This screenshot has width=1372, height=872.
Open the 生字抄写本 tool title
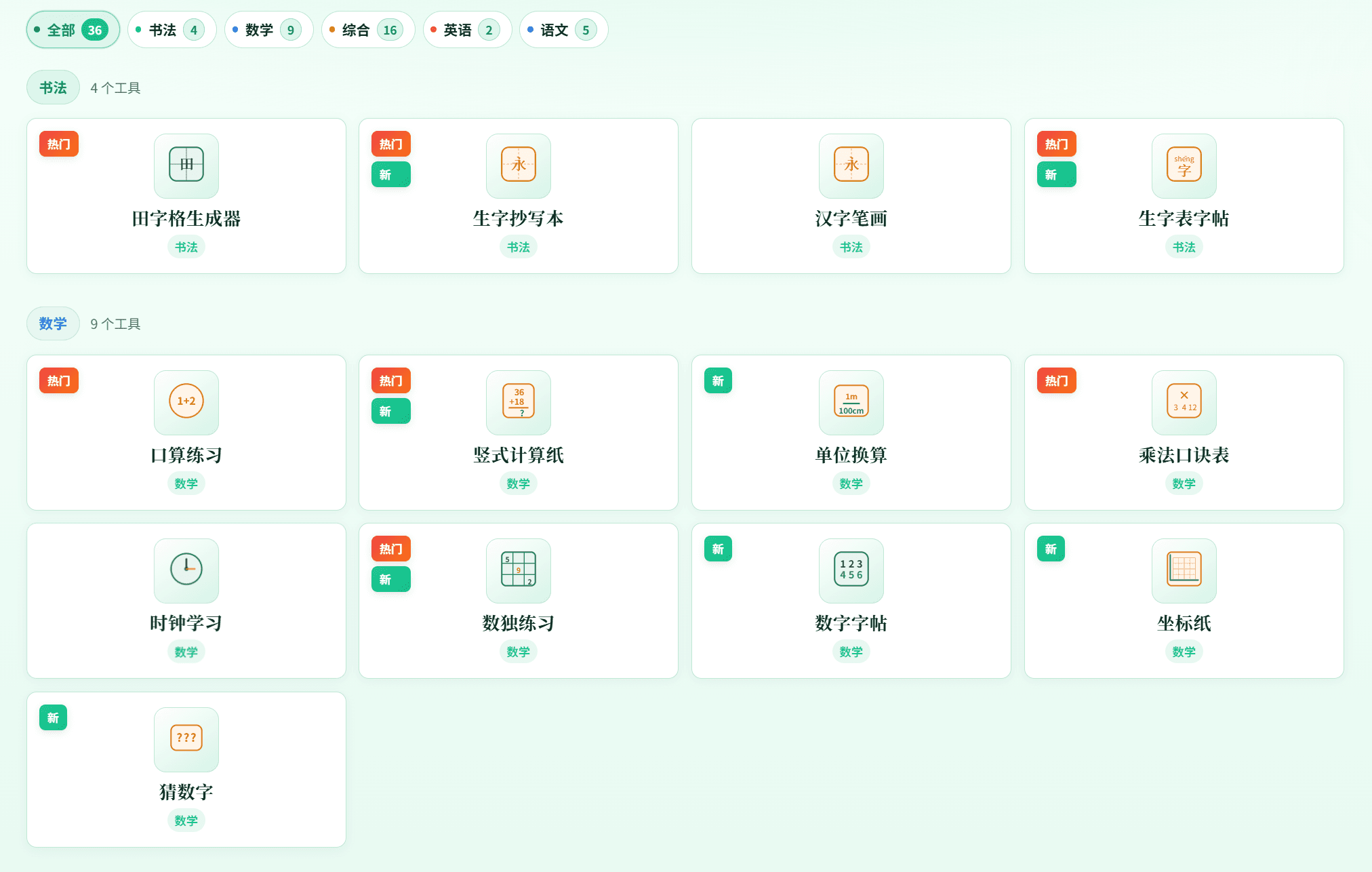(519, 218)
